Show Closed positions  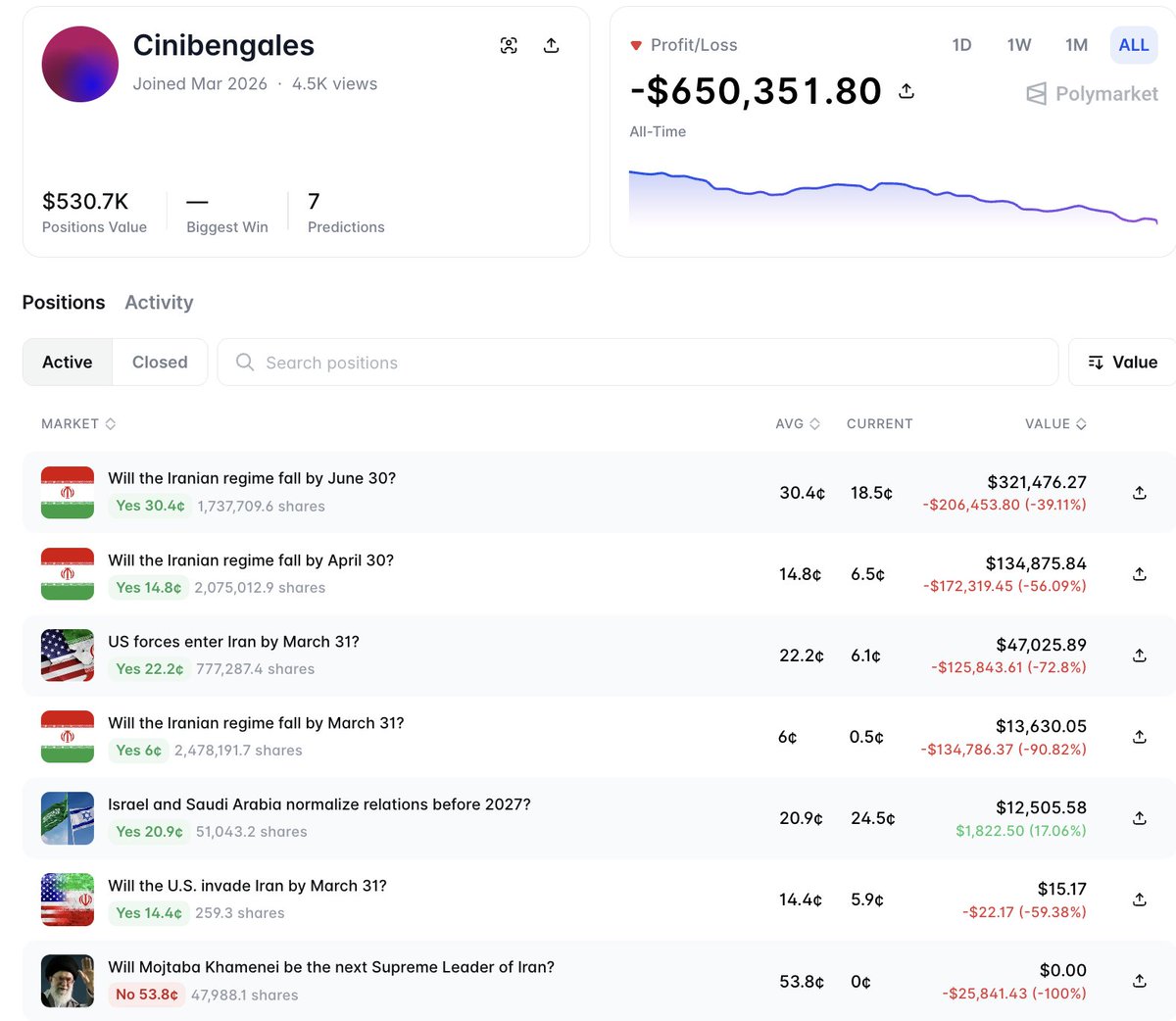pos(160,363)
